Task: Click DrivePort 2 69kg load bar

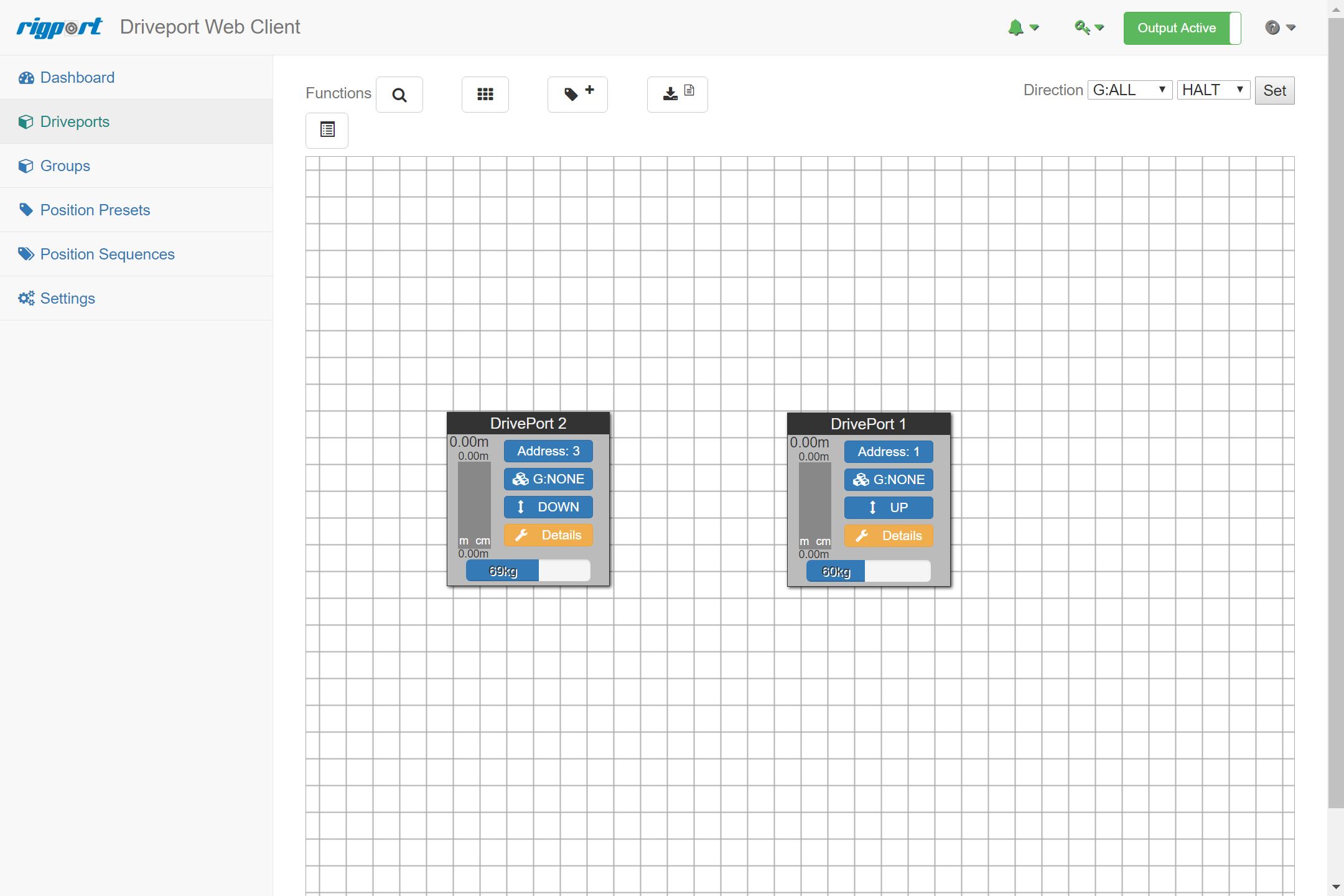Action: pyautogui.click(x=528, y=571)
